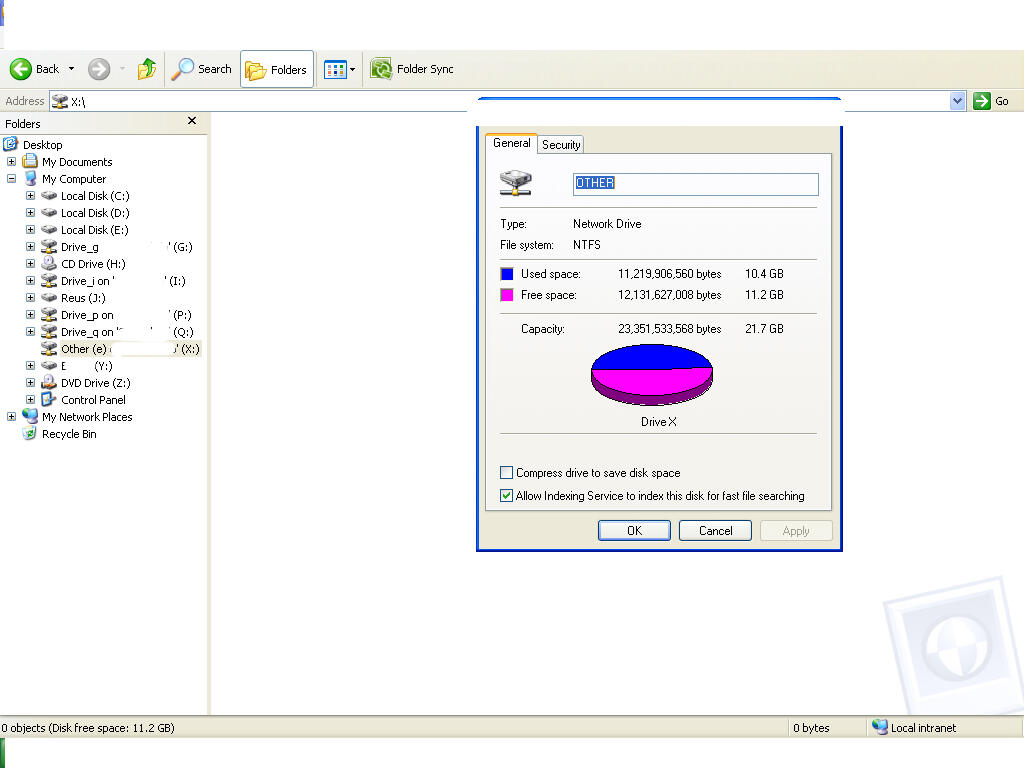Image resolution: width=1024 pixels, height=768 pixels.
Task: Click the drive usage pie chart
Action: 652,375
